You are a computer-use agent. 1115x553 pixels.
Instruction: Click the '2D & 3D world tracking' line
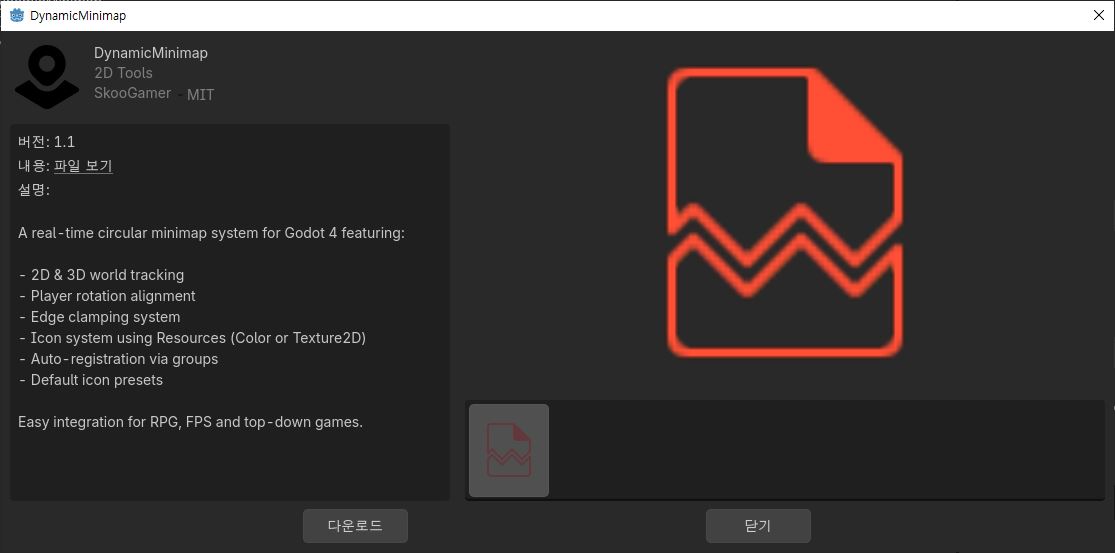[x=101, y=274]
